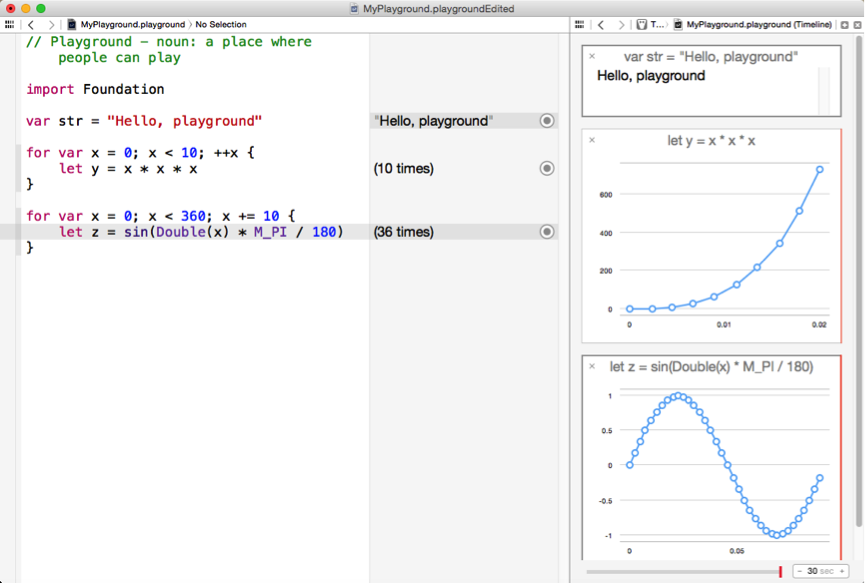Open MyPlayground.playground (Timeline) breadcrumb
This screenshot has height=584, width=865.
(759, 24)
